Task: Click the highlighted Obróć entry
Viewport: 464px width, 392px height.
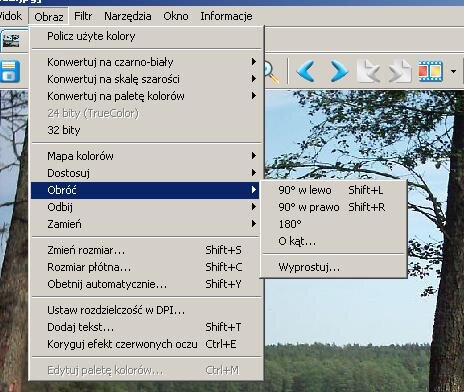Action: [145, 190]
